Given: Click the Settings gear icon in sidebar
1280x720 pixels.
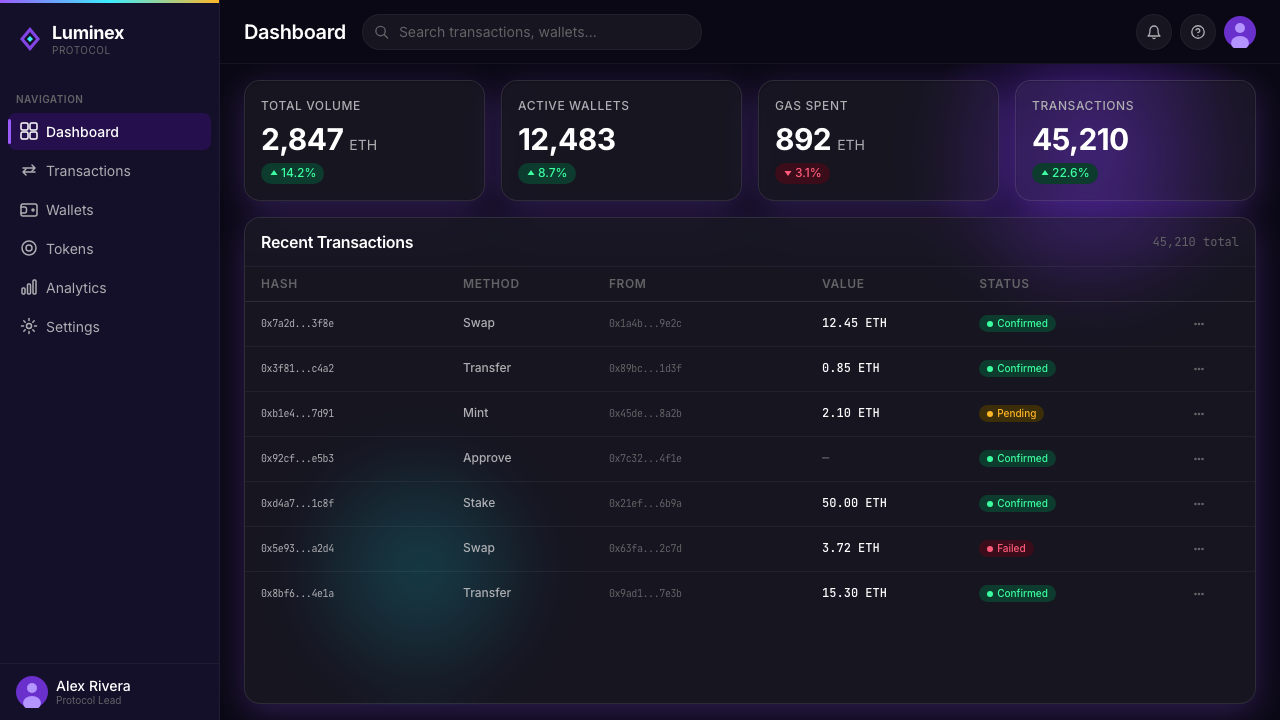Looking at the screenshot, I should pos(29,326).
